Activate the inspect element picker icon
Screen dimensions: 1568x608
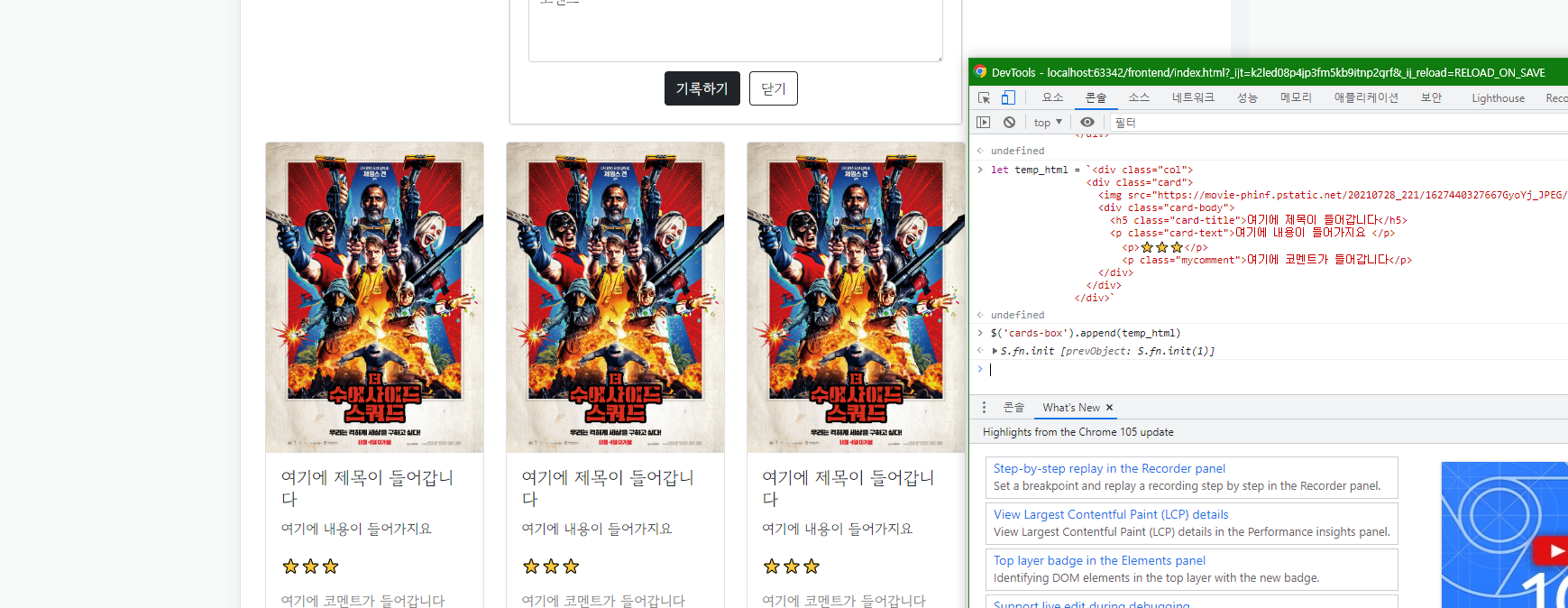pyautogui.click(x=984, y=97)
